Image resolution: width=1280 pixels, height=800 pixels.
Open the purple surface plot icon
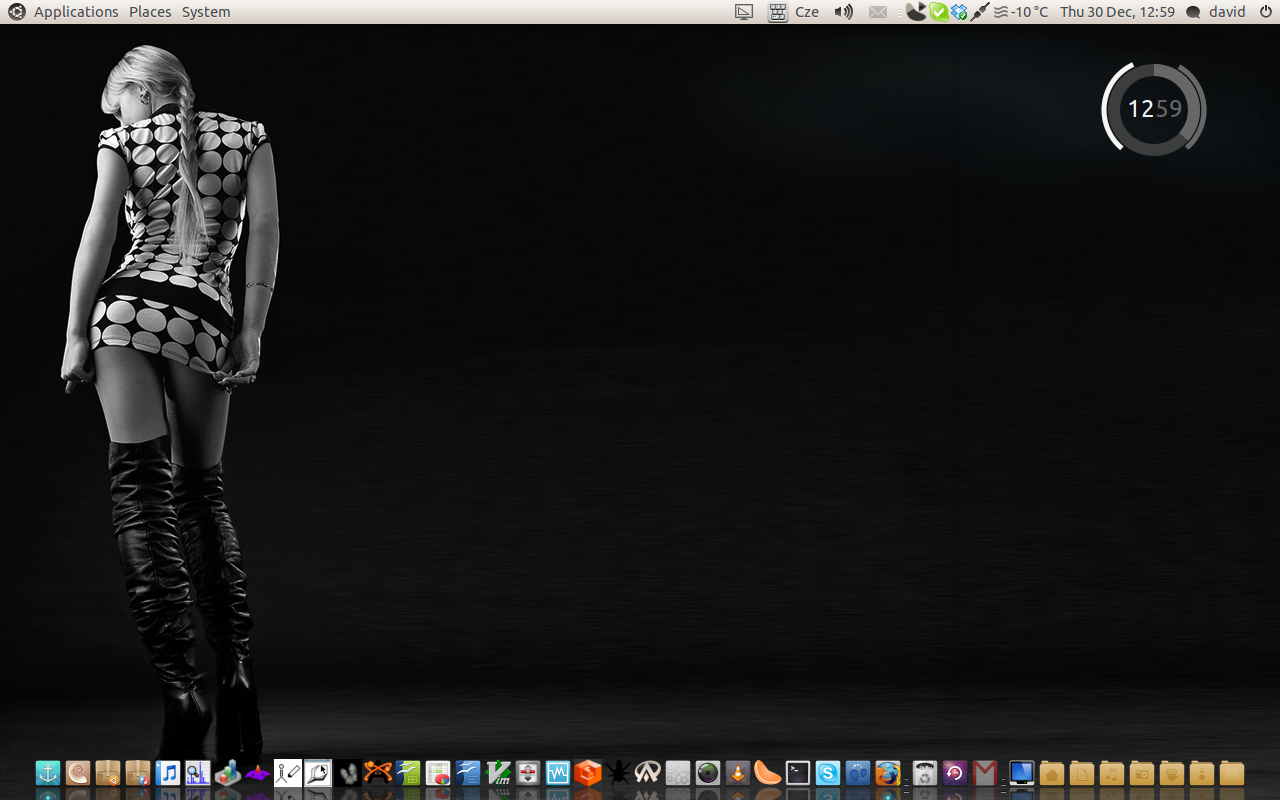(258, 773)
